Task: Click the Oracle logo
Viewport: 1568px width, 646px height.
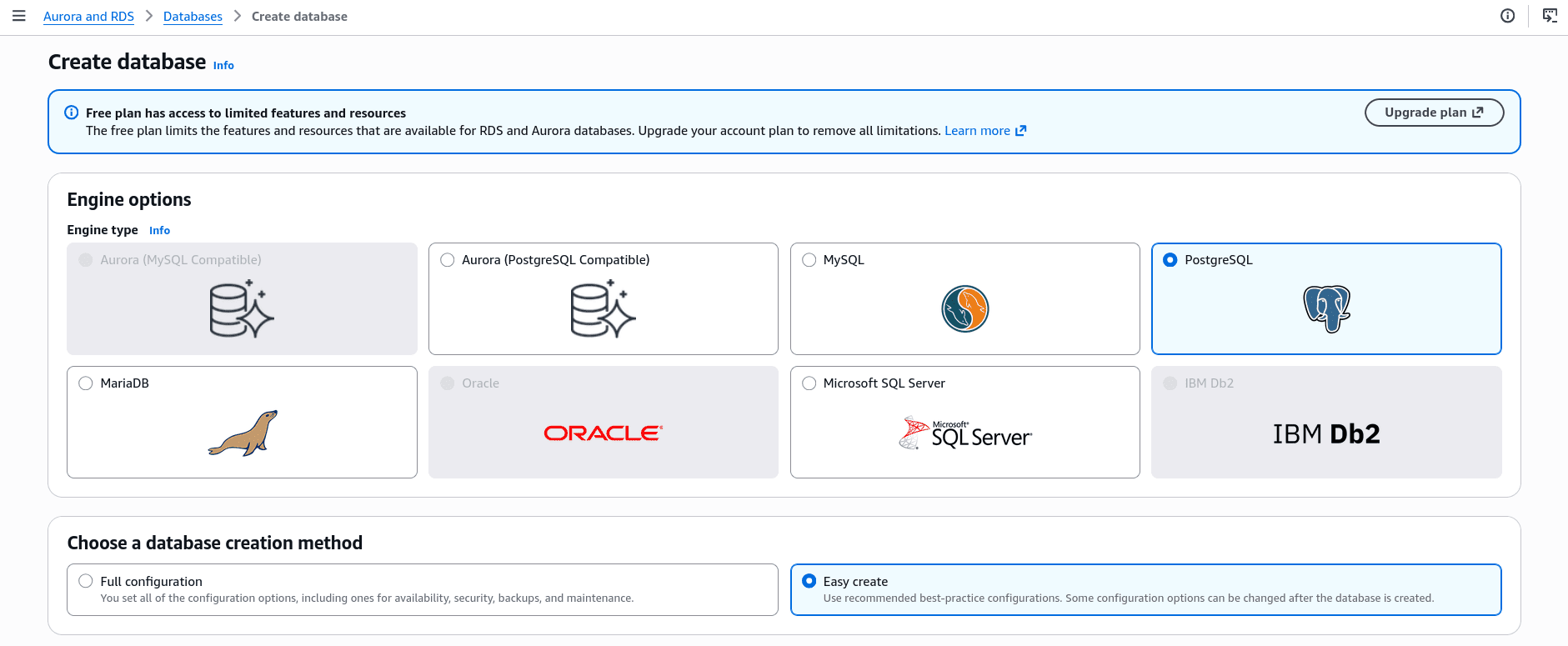Action: pyautogui.click(x=603, y=433)
